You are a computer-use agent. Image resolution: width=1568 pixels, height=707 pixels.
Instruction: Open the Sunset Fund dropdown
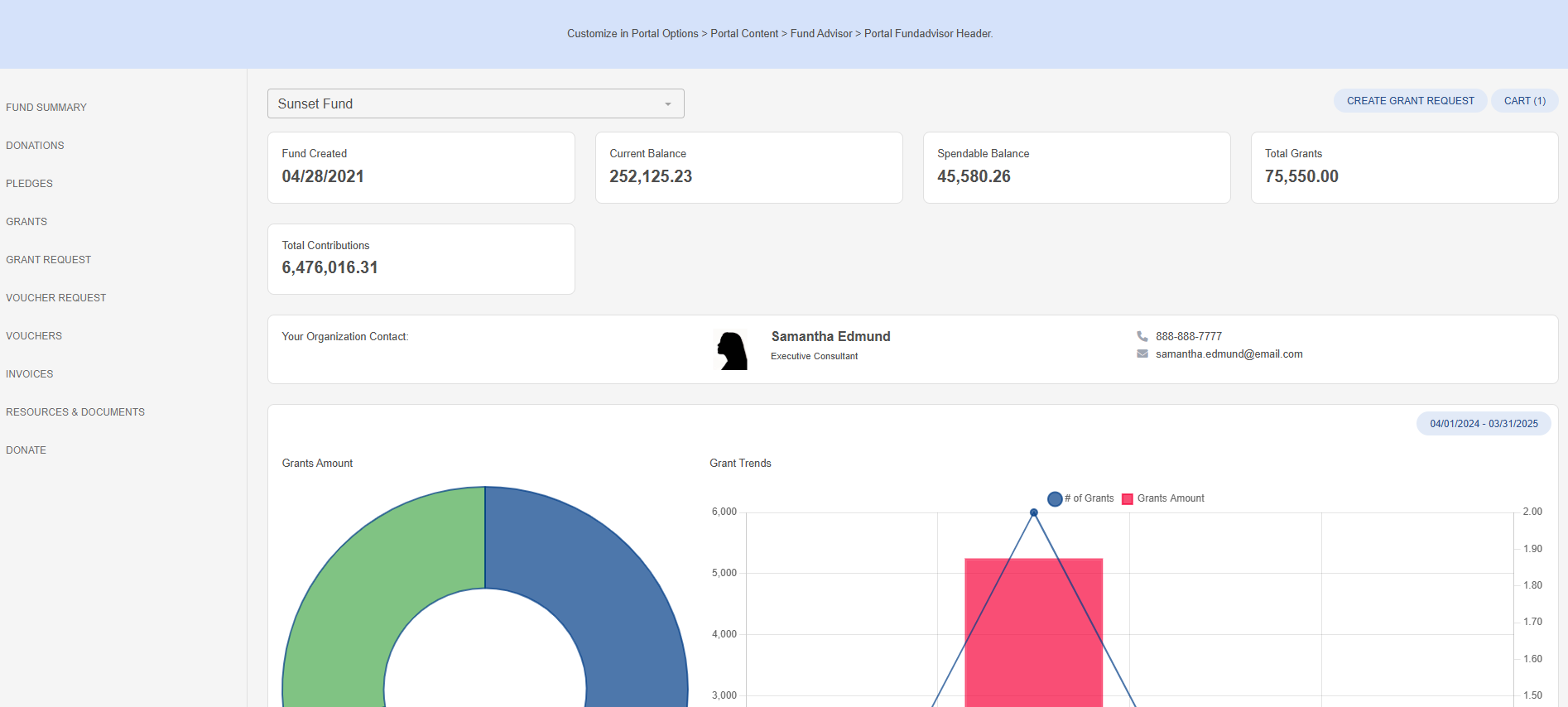[x=475, y=103]
